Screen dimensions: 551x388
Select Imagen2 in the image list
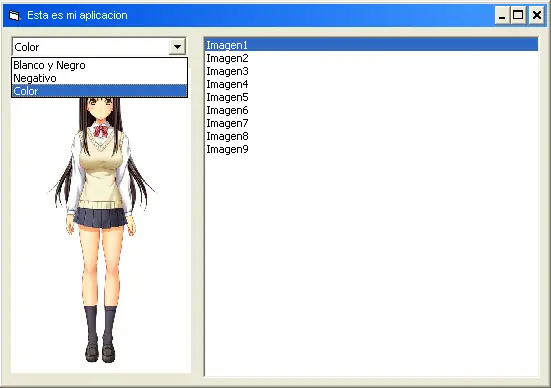[371, 58]
